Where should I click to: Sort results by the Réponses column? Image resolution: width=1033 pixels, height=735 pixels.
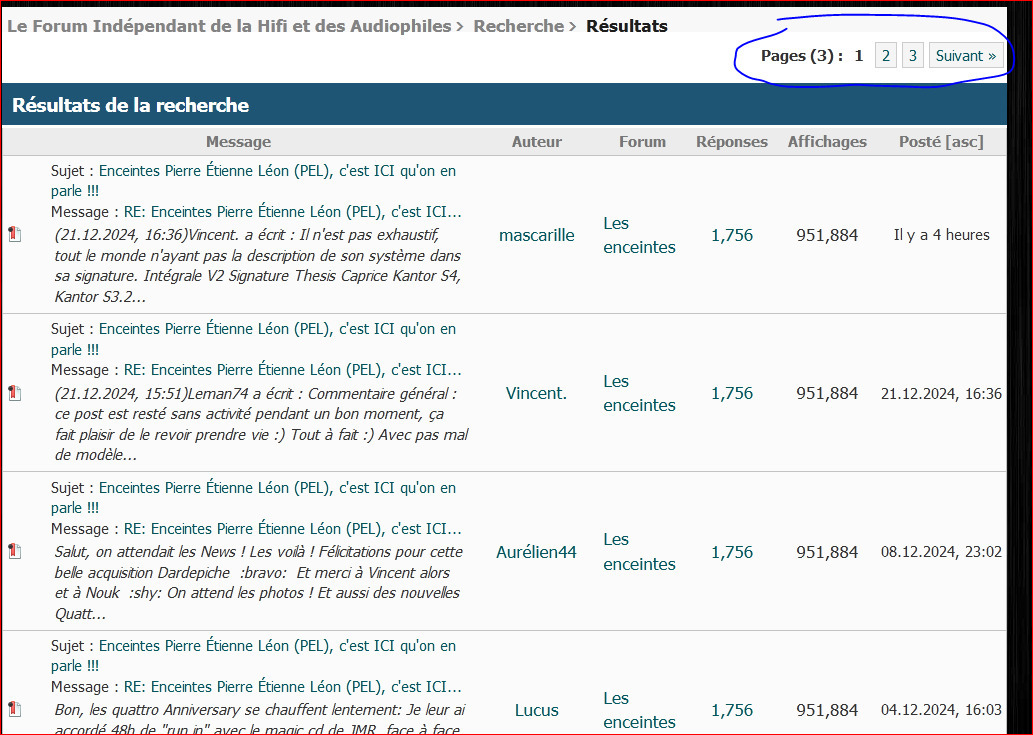coord(732,142)
